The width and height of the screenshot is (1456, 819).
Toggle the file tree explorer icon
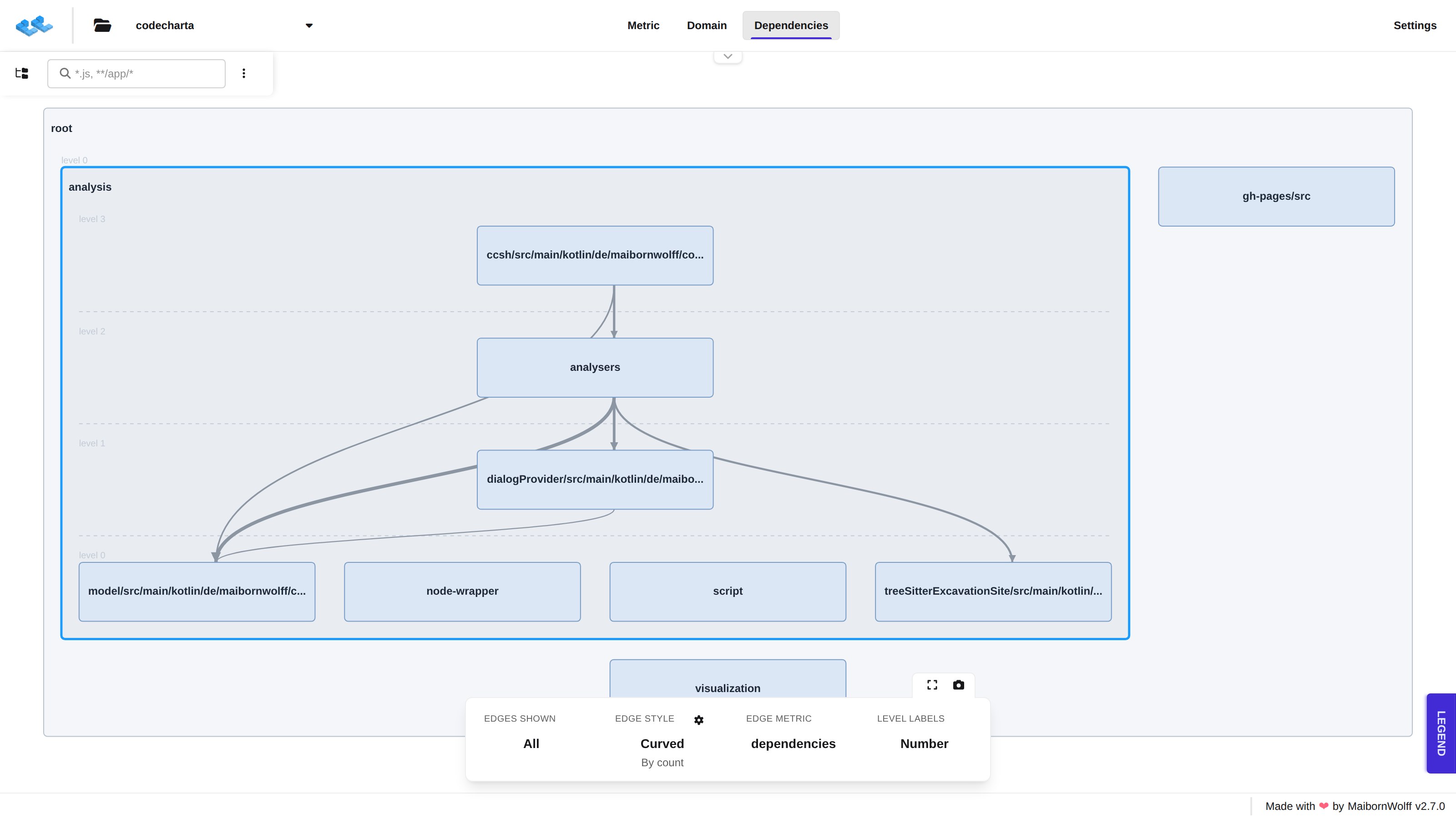point(22,73)
